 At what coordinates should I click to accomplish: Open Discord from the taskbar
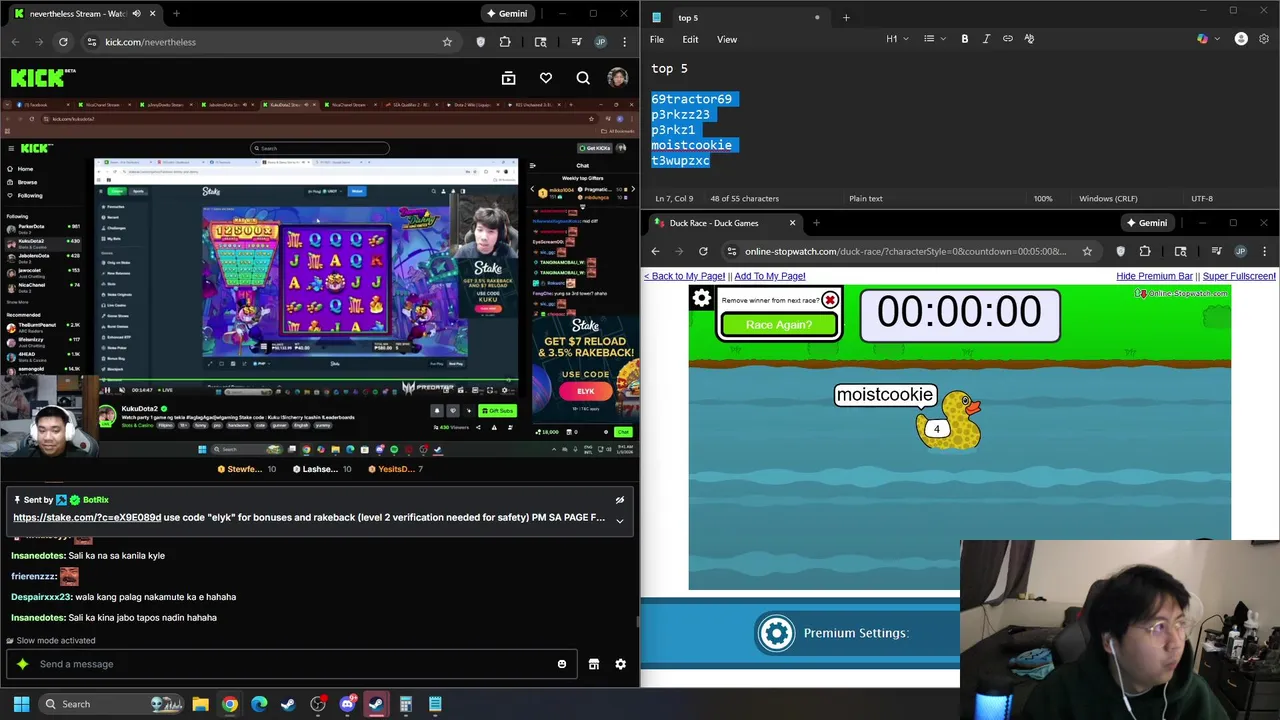pyautogui.click(x=347, y=704)
